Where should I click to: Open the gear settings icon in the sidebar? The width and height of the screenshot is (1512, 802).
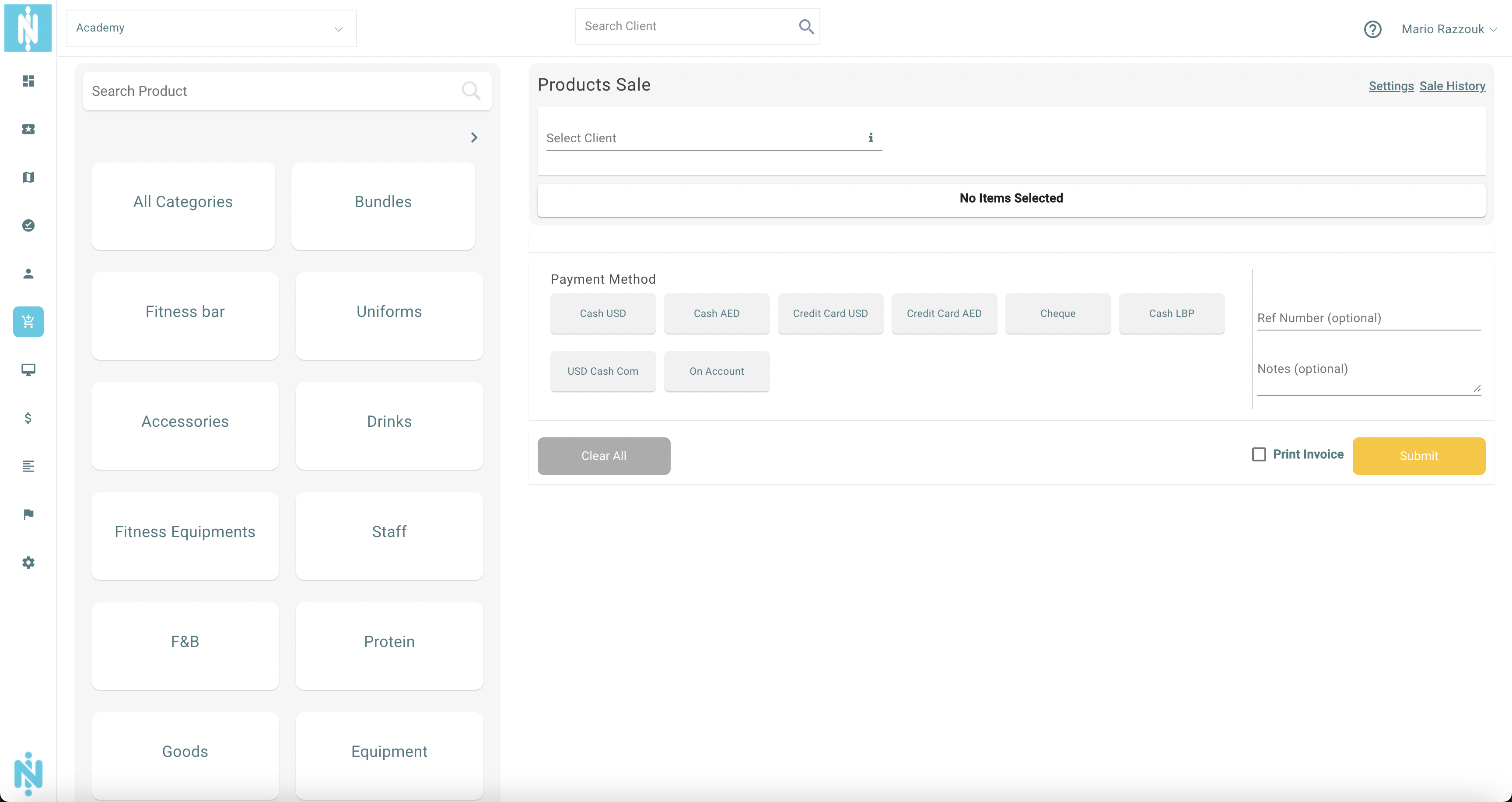(x=28, y=563)
